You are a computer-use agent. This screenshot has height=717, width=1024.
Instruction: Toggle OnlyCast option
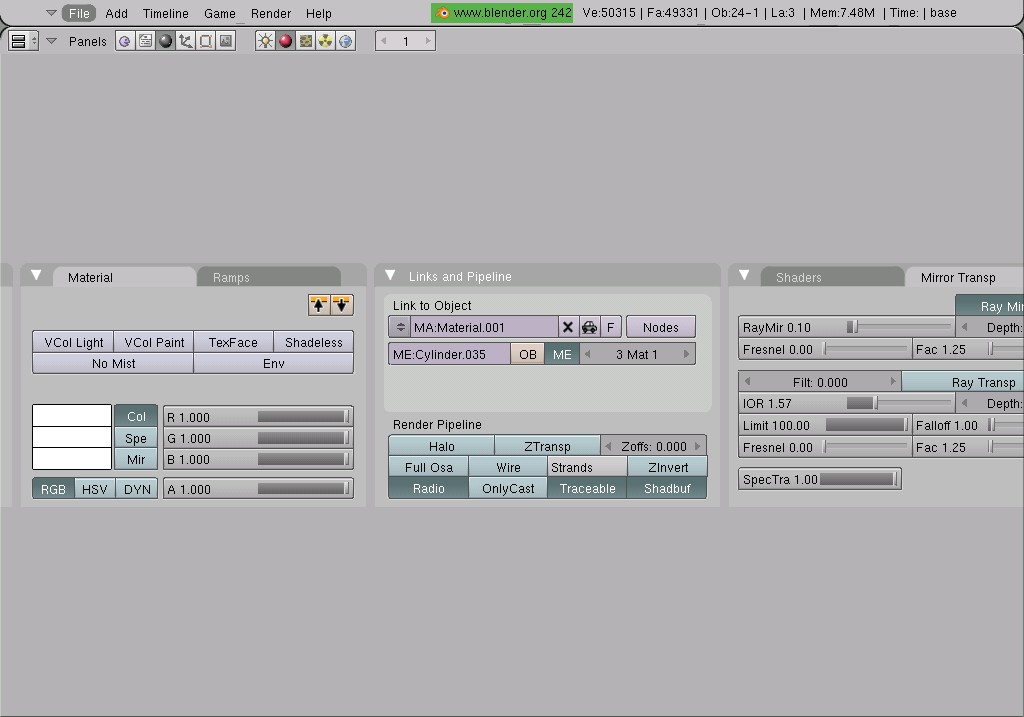508,488
